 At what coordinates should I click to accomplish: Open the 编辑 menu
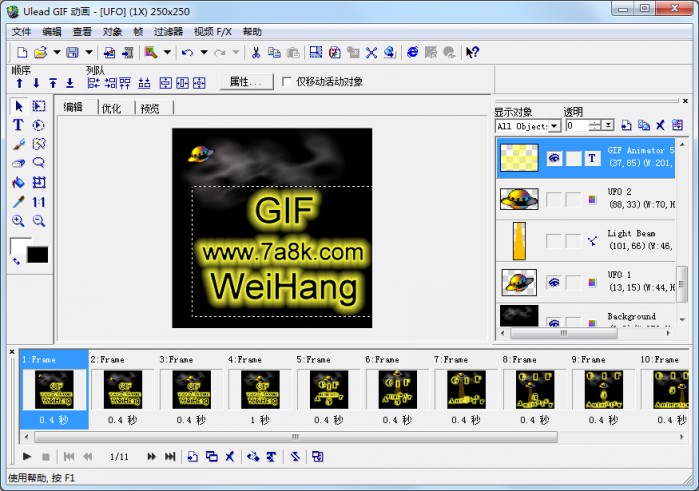pyautogui.click(x=52, y=32)
